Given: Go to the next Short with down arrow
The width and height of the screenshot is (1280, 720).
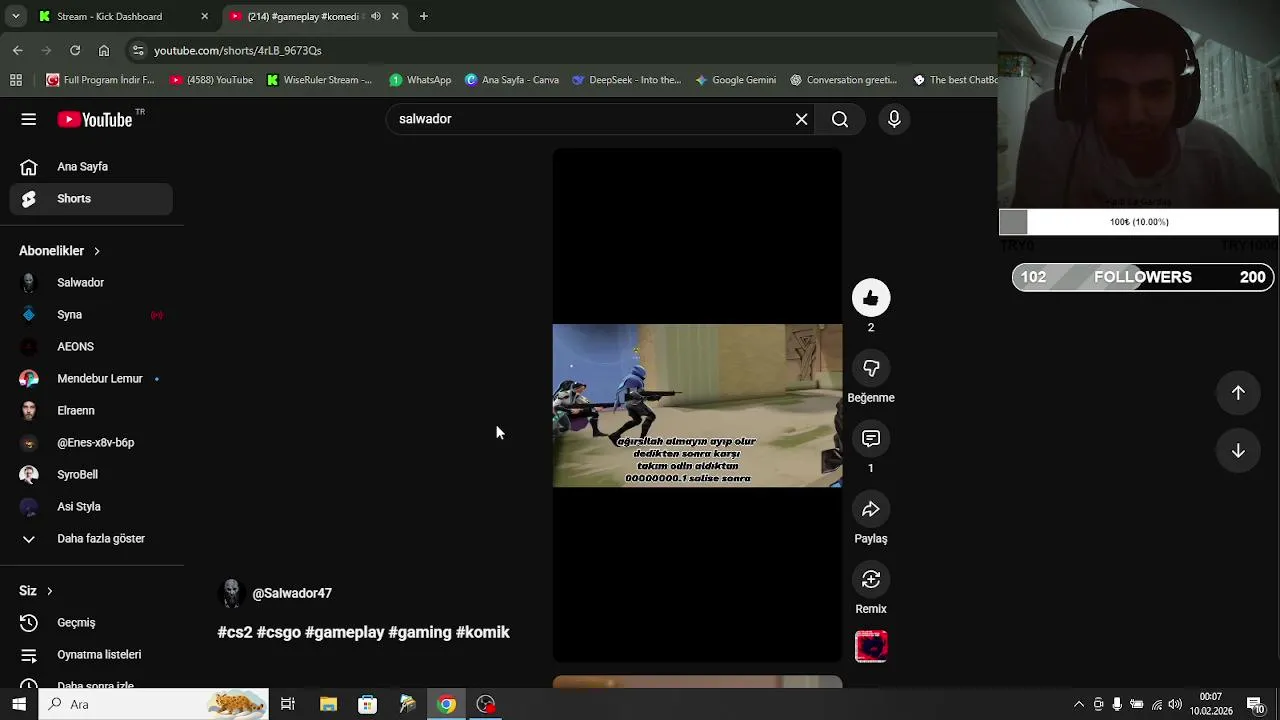Looking at the screenshot, I should point(1238,451).
